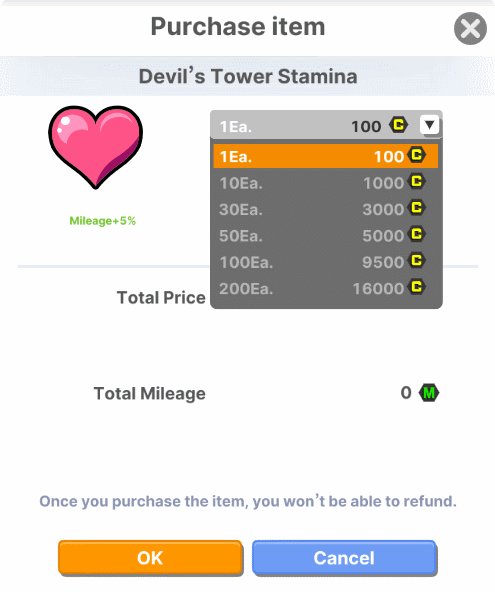Click the 1Ea. quantity combo box header
This screenshot has width=495, height=592.
(326, 126)
